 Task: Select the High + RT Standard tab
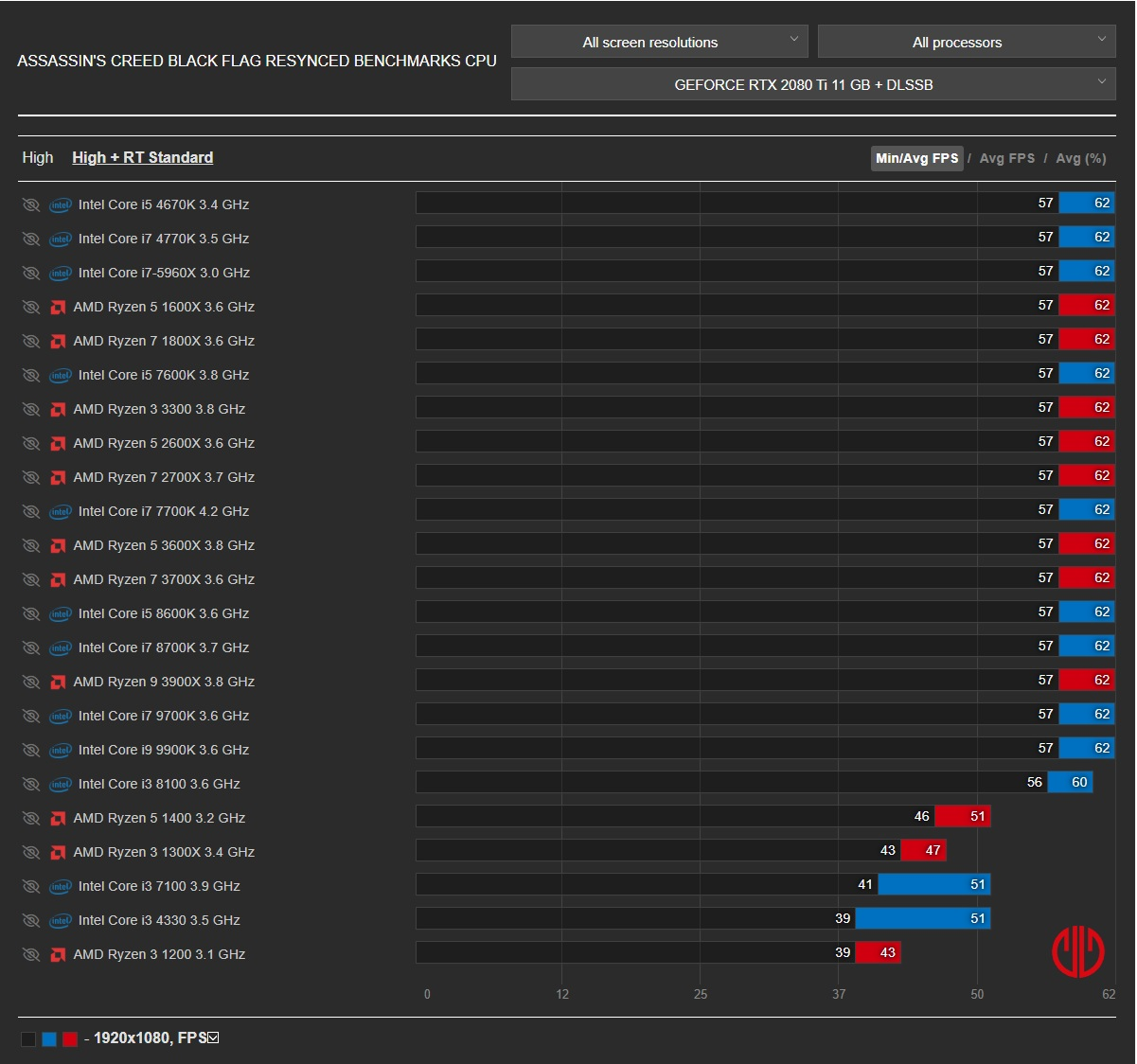142,157
